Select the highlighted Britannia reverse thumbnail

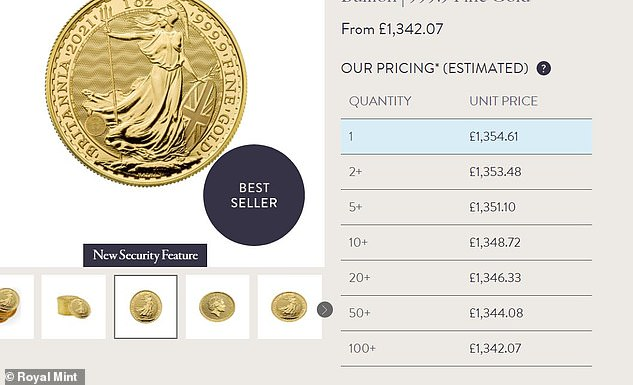(146, 307)
